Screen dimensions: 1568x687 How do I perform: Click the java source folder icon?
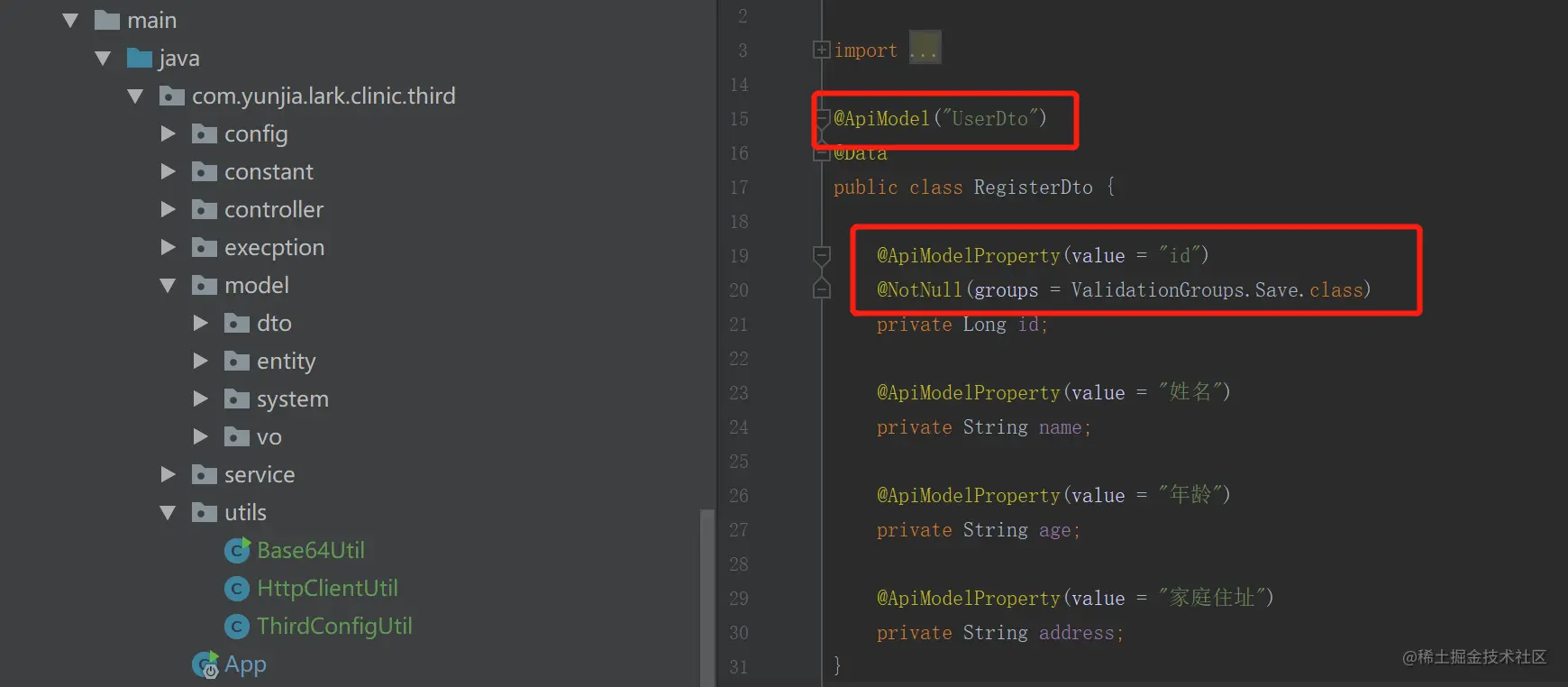click(x=140, y=58)
